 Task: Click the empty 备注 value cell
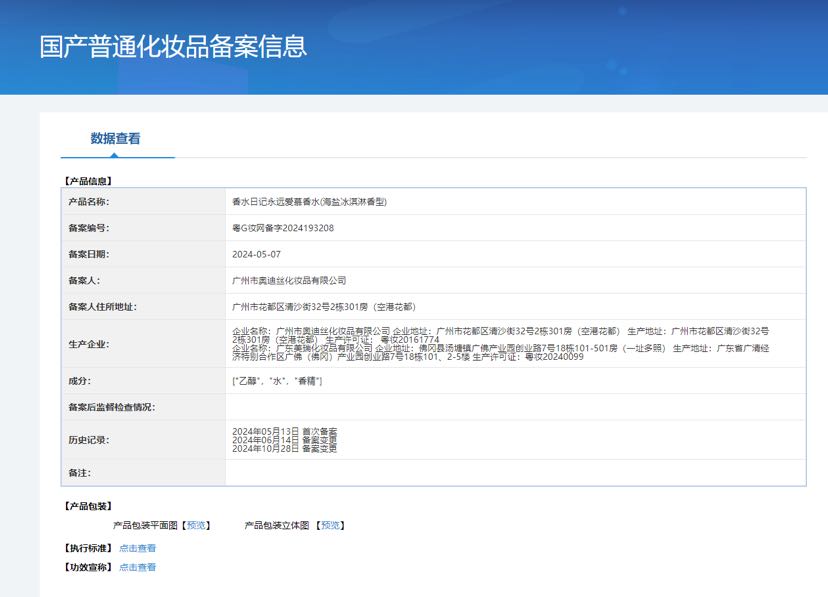click(515, 472)
